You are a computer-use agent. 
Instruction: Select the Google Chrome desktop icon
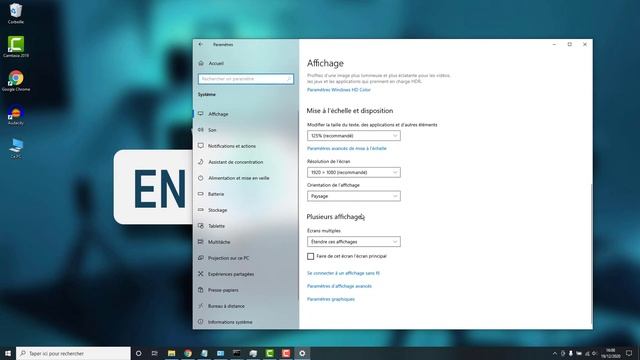(x=16, y=80)
